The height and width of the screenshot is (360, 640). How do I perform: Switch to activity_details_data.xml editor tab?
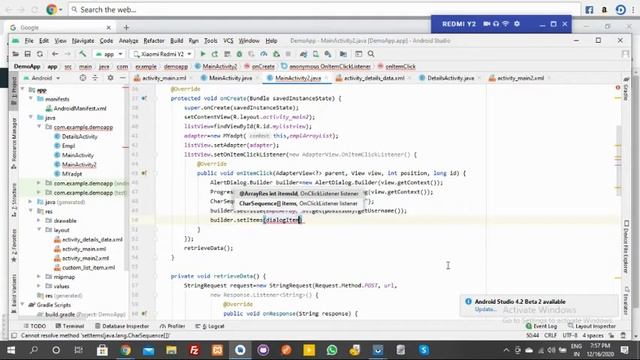373,78
